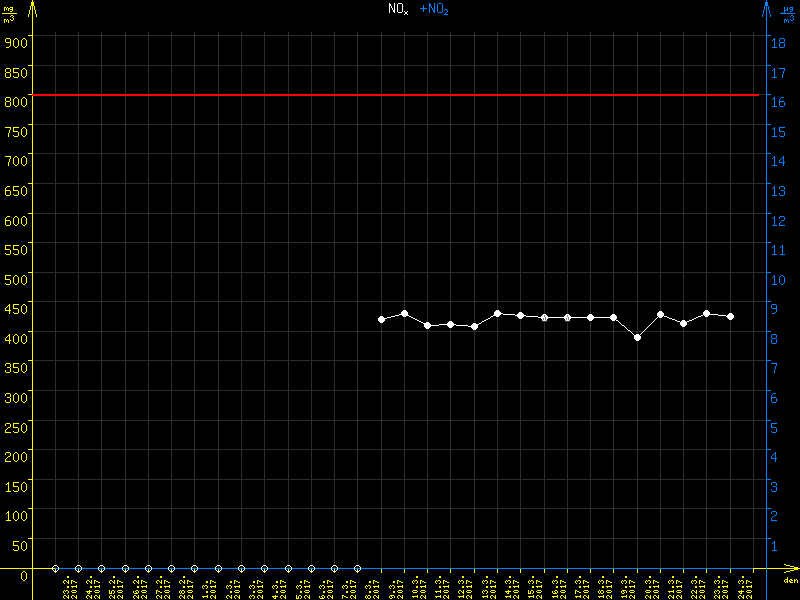Click the NOx legend label at top

pyautogui.click(x=398, y=8)
